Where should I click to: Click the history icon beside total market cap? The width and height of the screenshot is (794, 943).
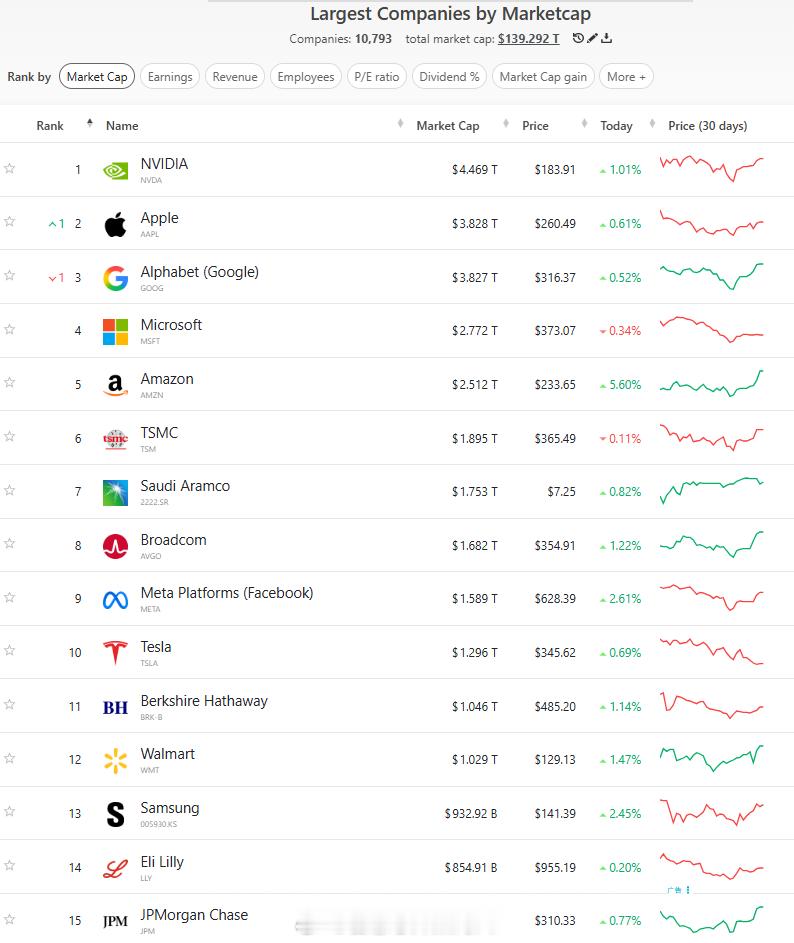pos(578,39)
